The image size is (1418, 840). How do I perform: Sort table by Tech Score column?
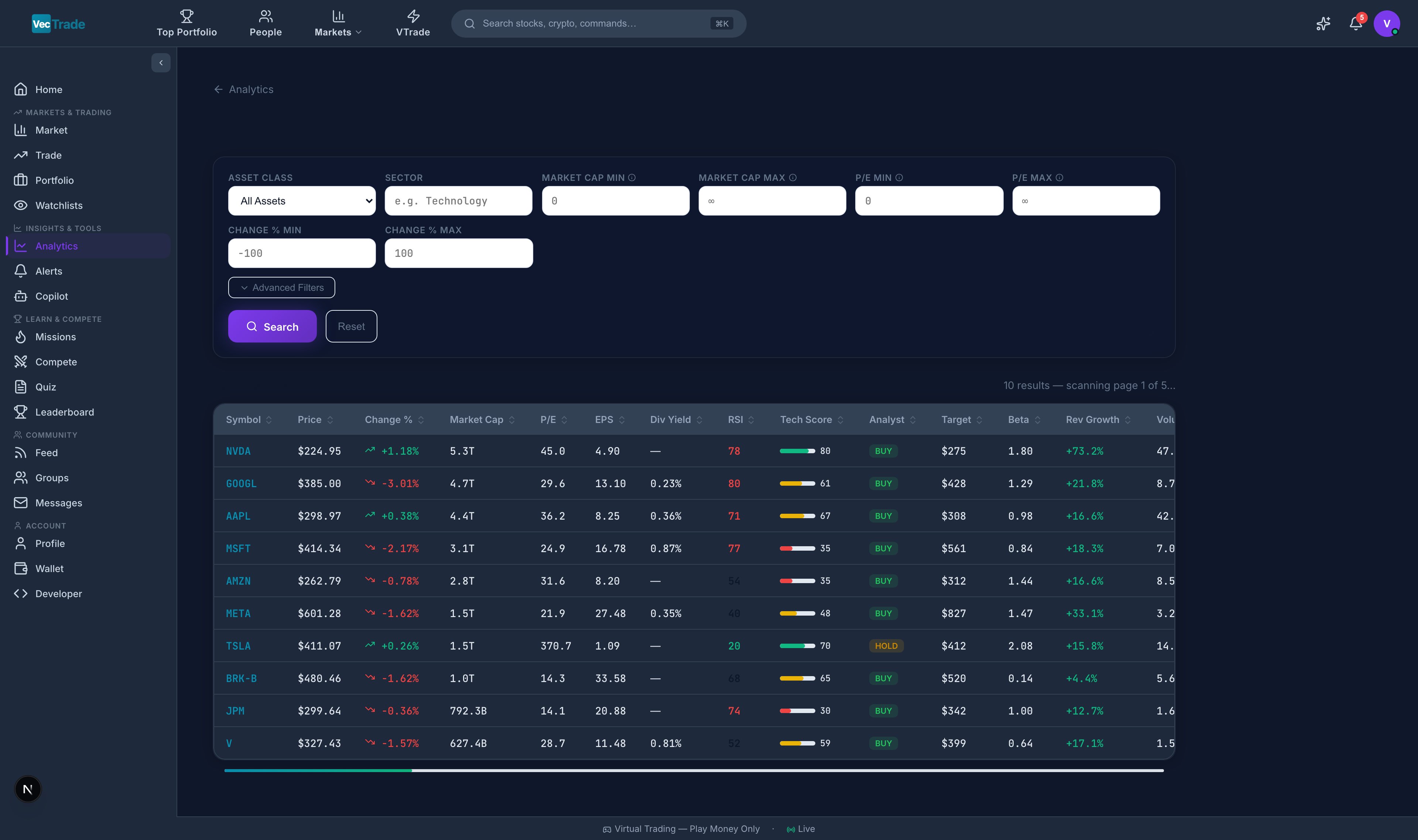coord(812,419)
